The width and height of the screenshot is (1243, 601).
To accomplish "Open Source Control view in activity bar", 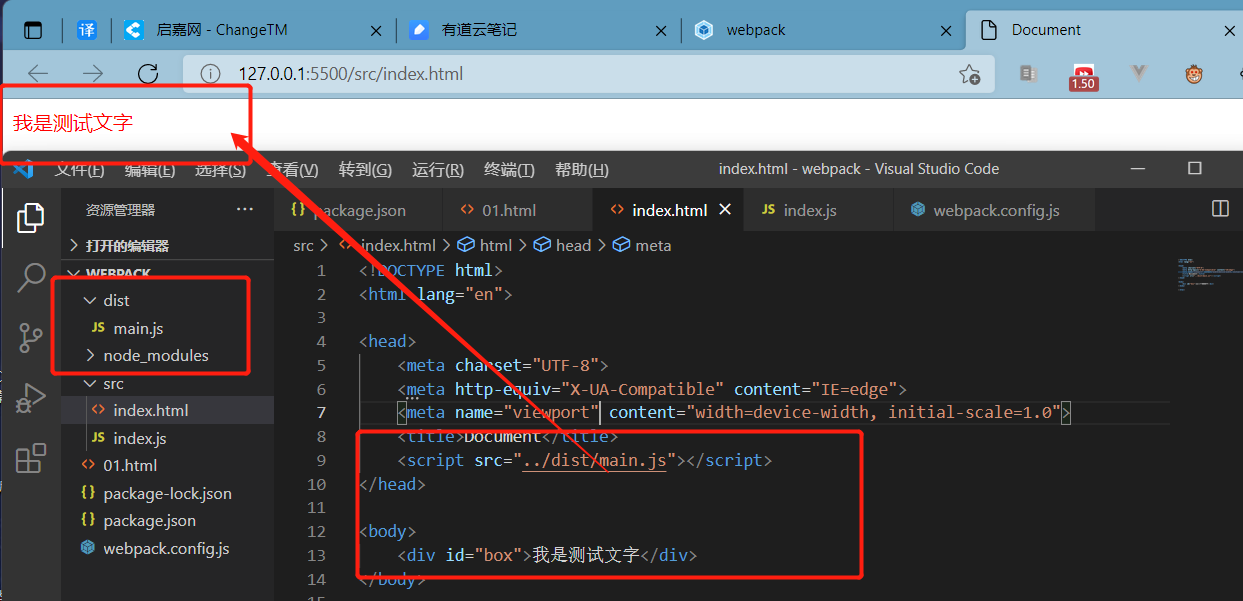I will tap(31, 338).
